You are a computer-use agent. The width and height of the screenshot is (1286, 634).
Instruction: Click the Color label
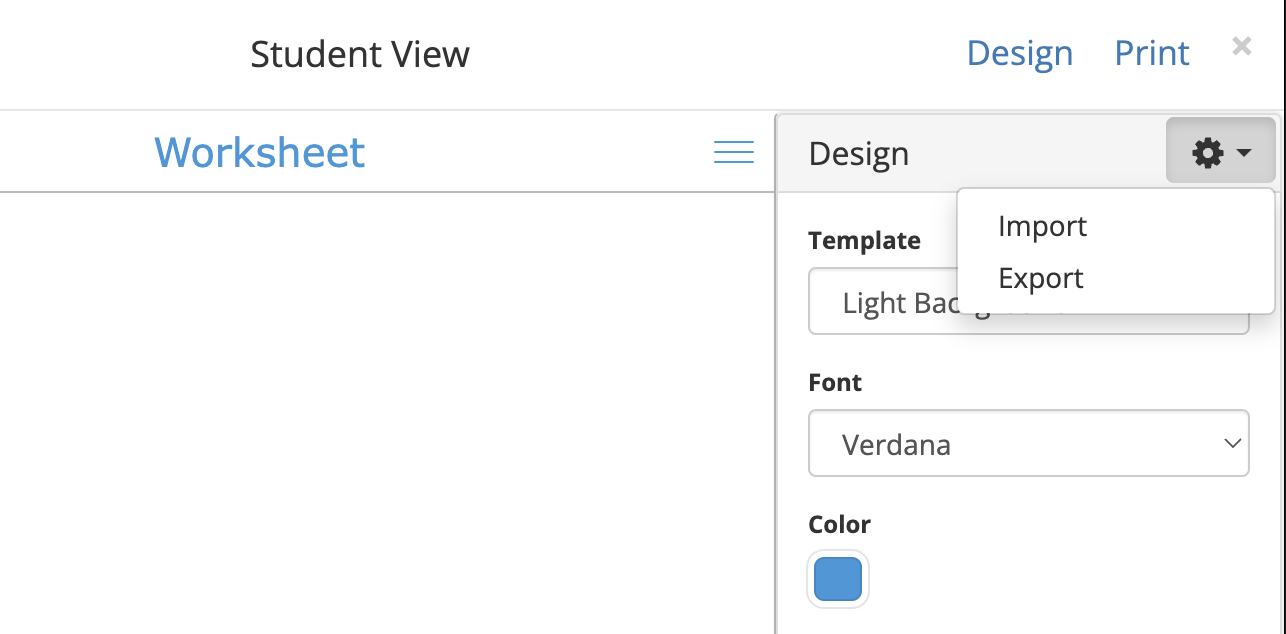[839, 524]
